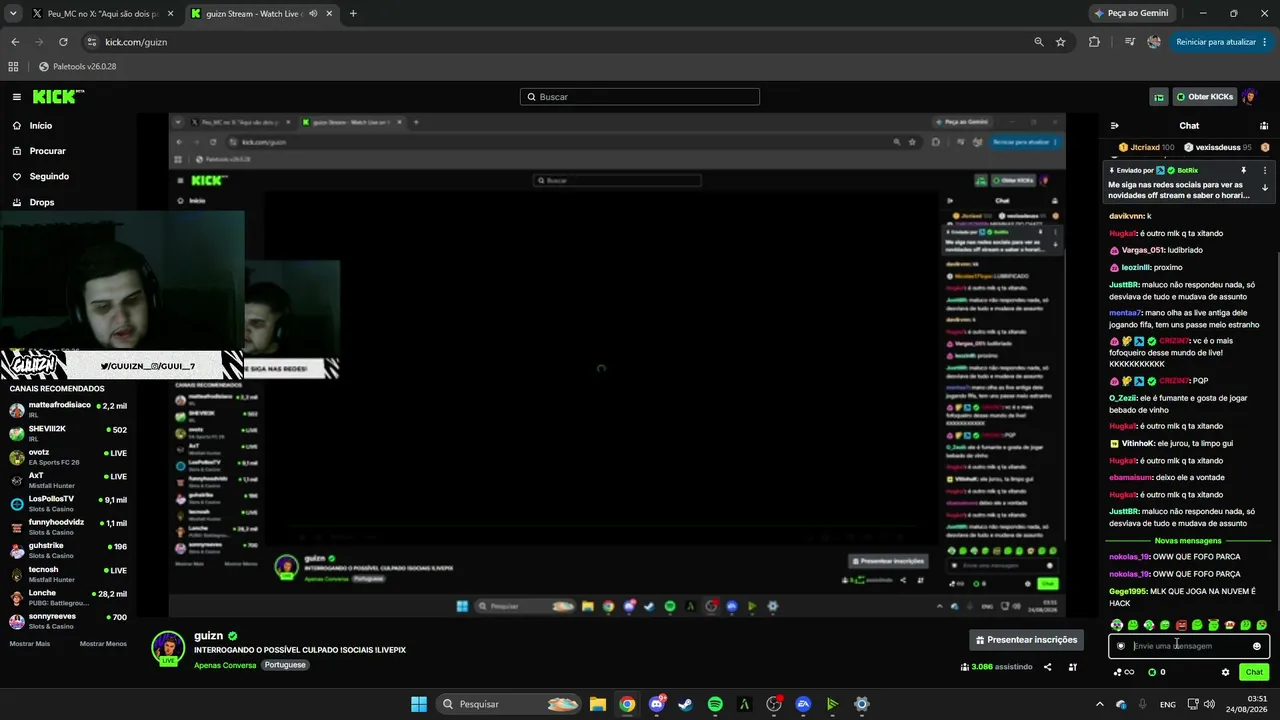The height and width of the screenshot is (720, 1280).
Task: Open the tab search dropdown
Action: 13,14
